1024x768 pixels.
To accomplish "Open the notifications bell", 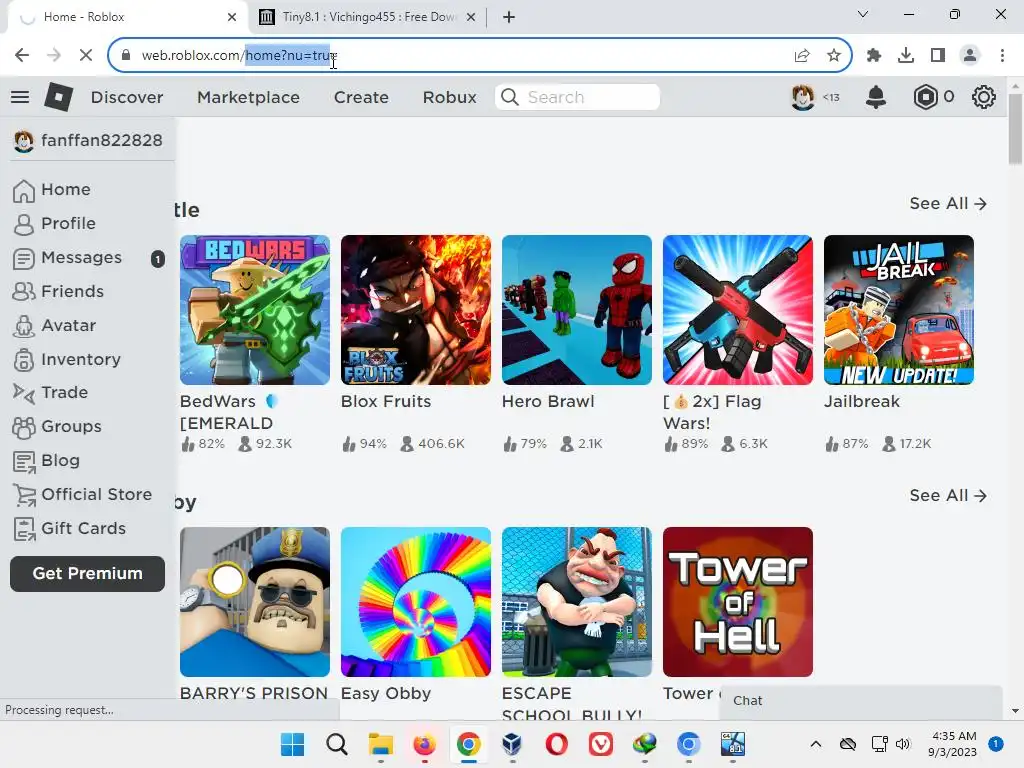I will click(876, 97).
